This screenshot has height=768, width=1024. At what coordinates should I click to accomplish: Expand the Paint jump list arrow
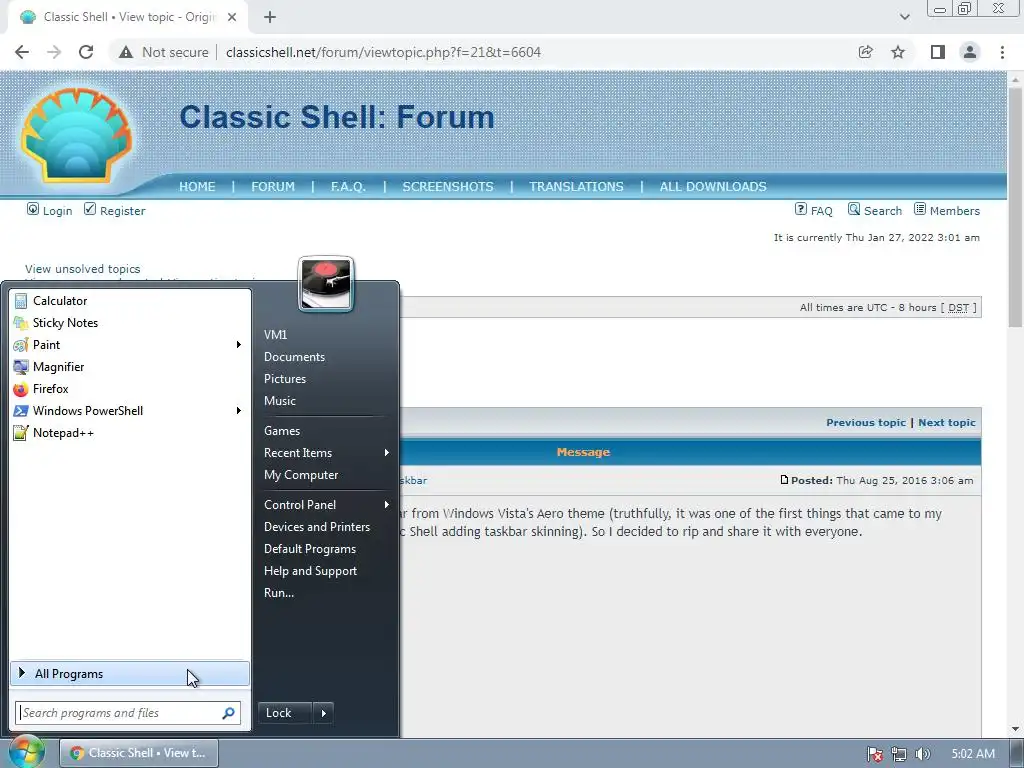click(239, 345)
